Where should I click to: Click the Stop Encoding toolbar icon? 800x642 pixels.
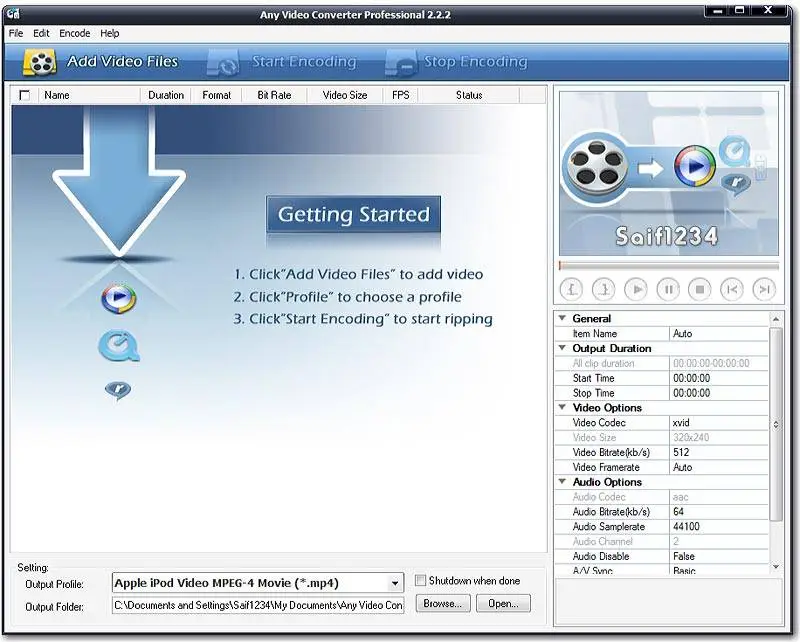[402, 63]
